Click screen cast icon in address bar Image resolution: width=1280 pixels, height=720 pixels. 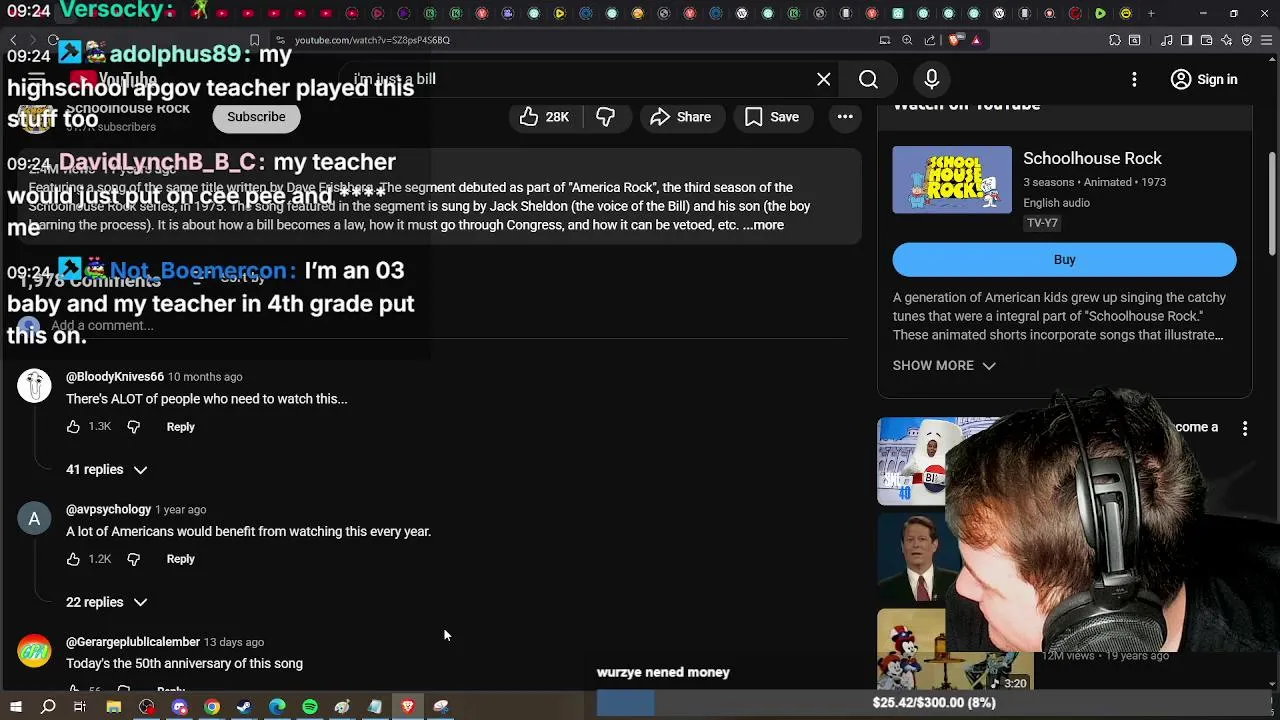click(885, 40)
